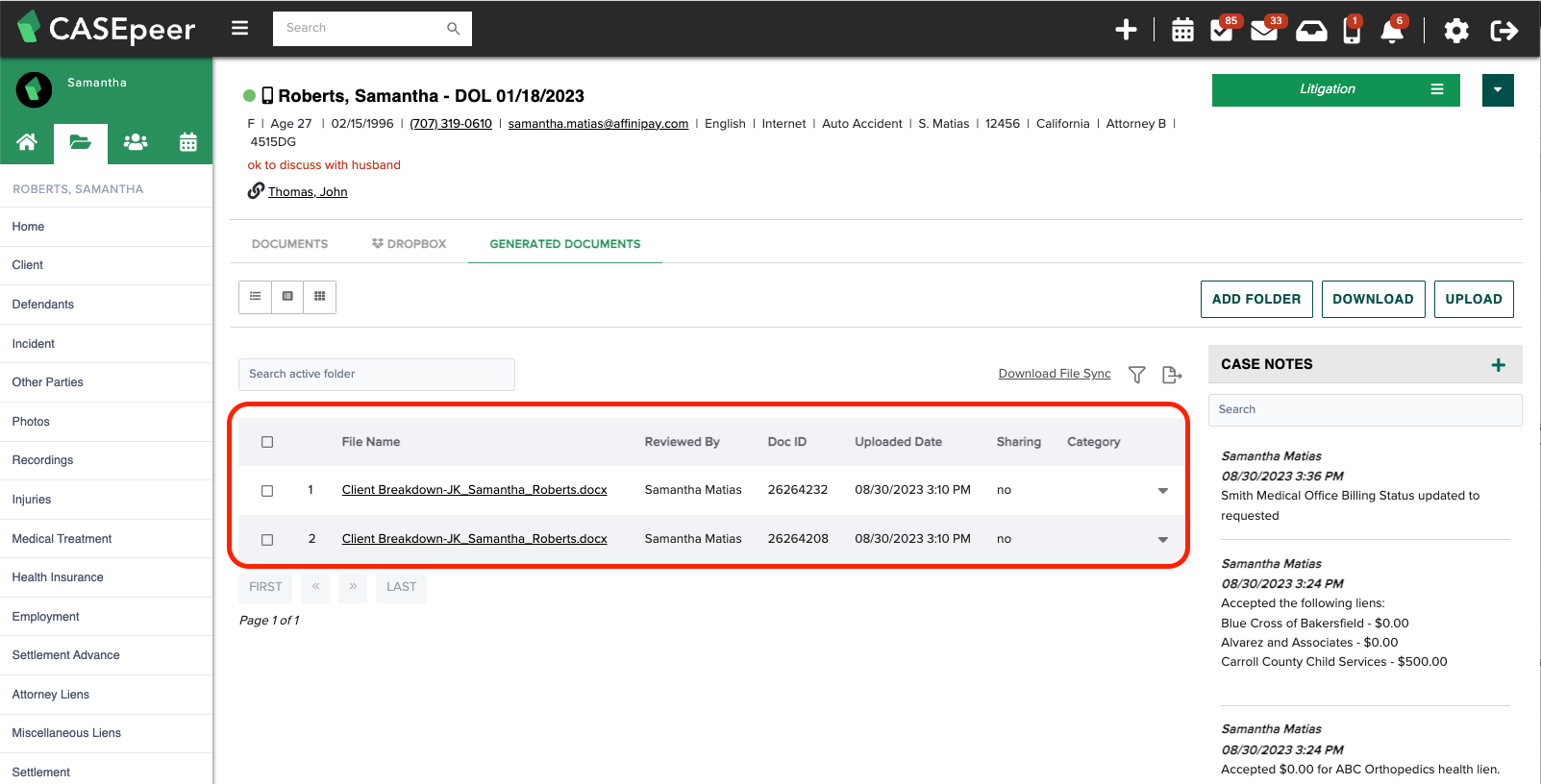Open Employment in the sidebar menu
Image resolution: width=1541 pixels, height=784 pixels.
pyautogui.click(x=106, y=617)
